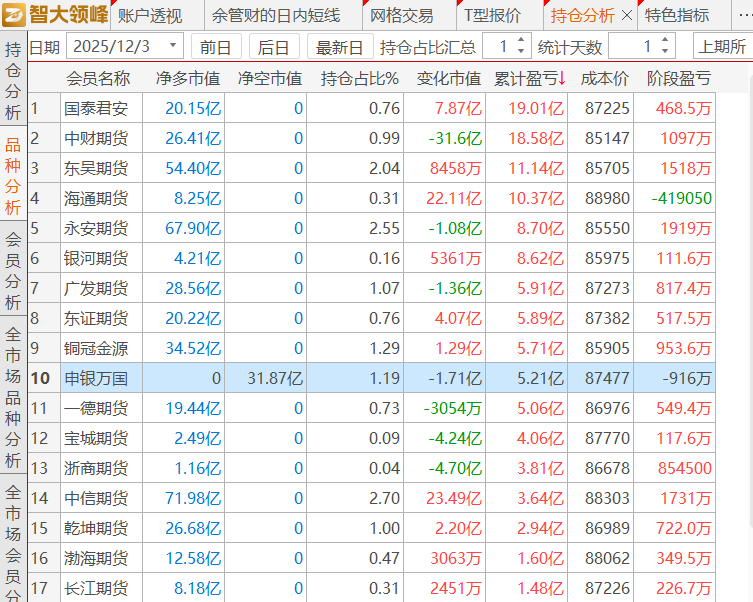The image size is (753, 602).
Task: Click the 67.90亿 net long cell
Action: [x=183, y=228]
